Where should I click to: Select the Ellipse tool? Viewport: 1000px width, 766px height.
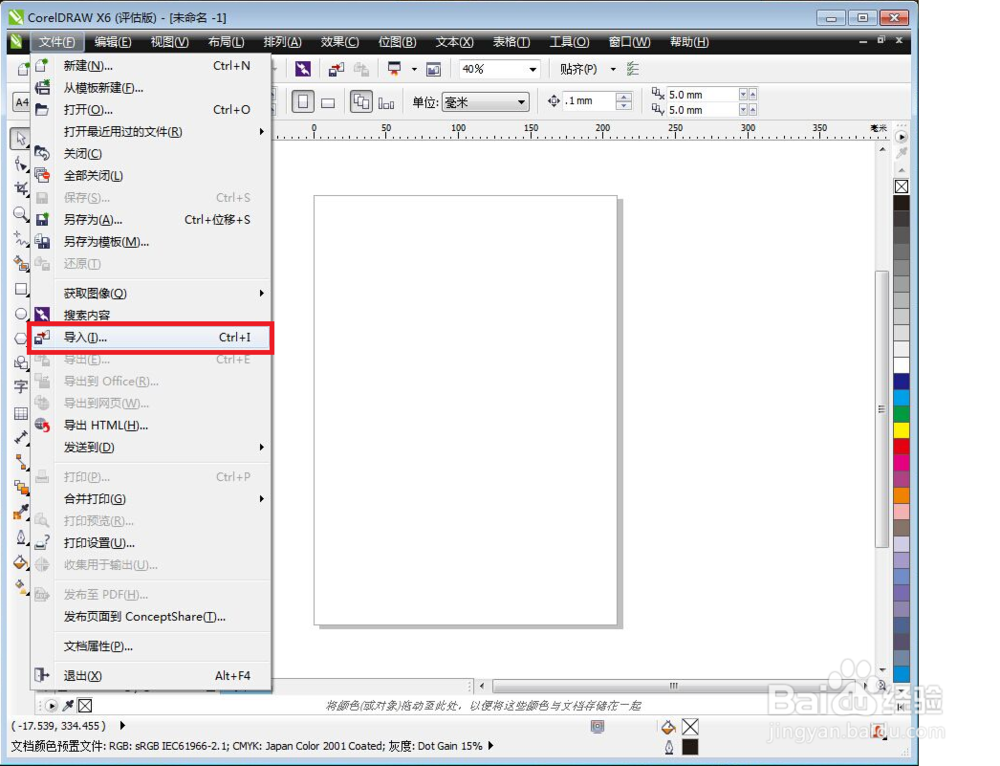point(21,314)
